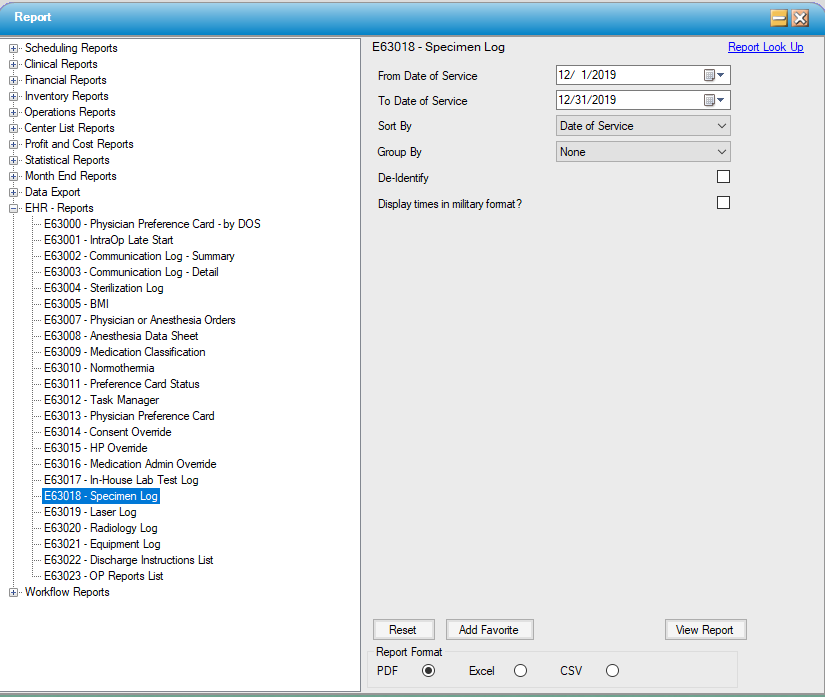Collapse the EHR - Reports node

coord(14,208)
